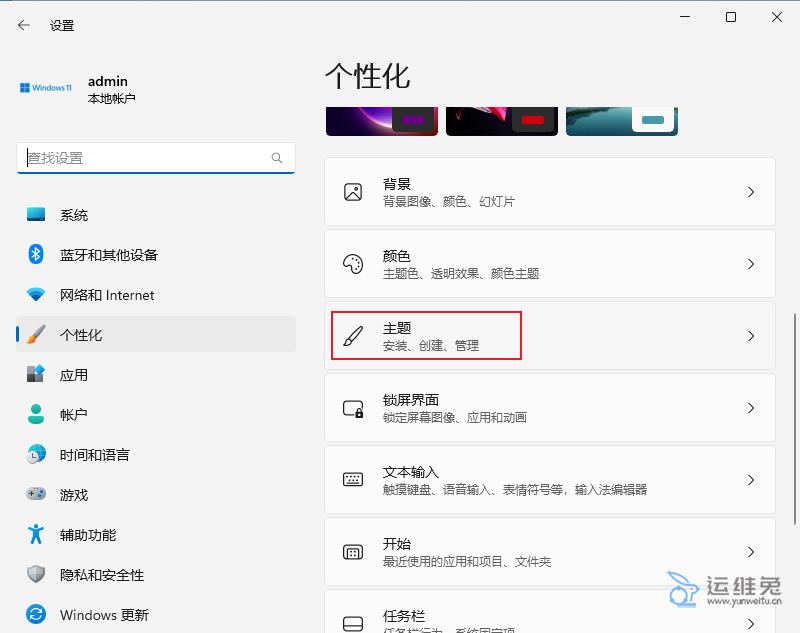Click the gaming controller icon

[x=36, y=495]
